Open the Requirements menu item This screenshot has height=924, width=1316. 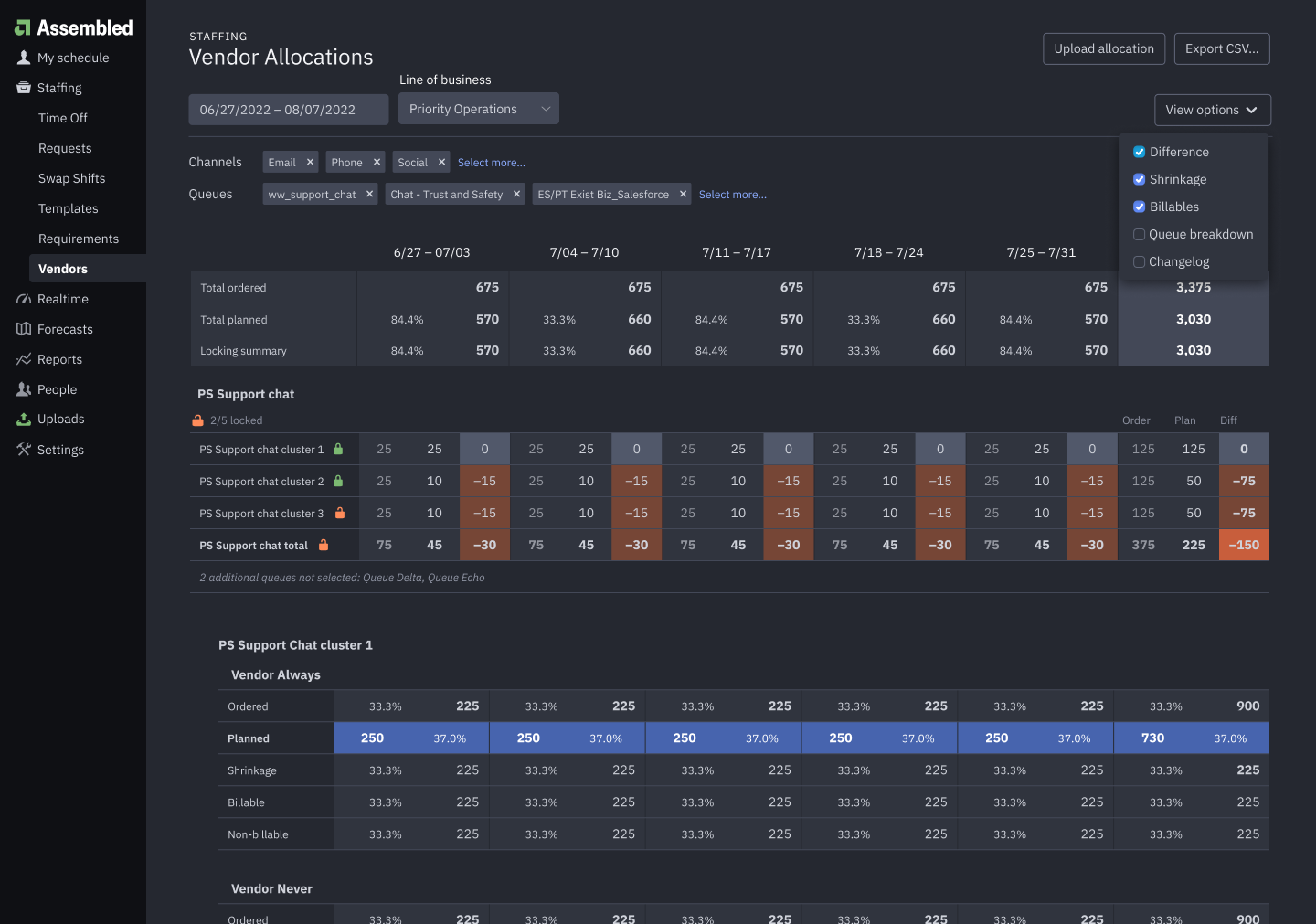pyautogui.click(x=79, y=239)
